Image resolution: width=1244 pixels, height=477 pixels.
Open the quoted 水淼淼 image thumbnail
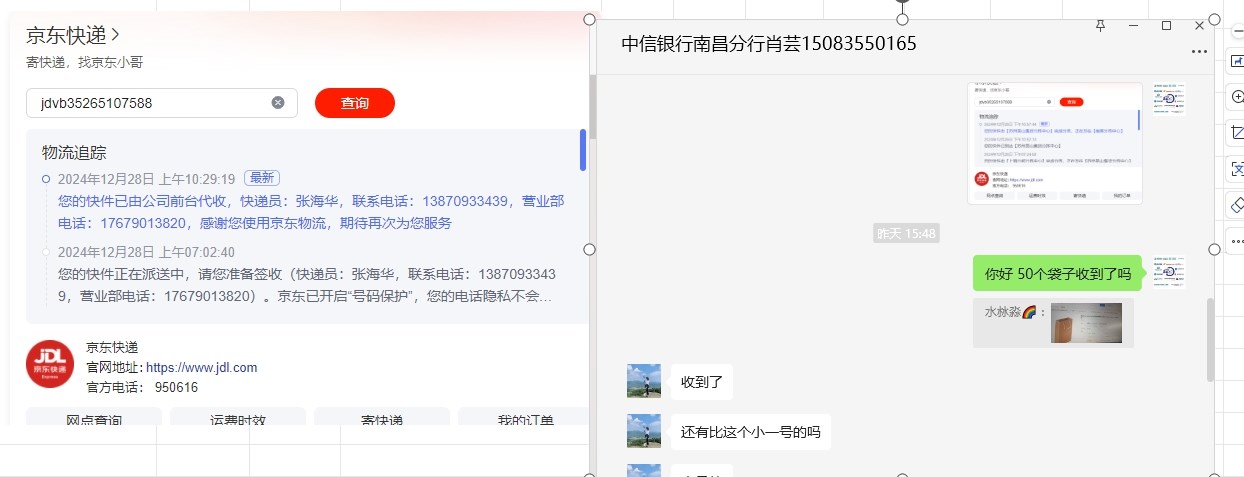[1086, 323]
